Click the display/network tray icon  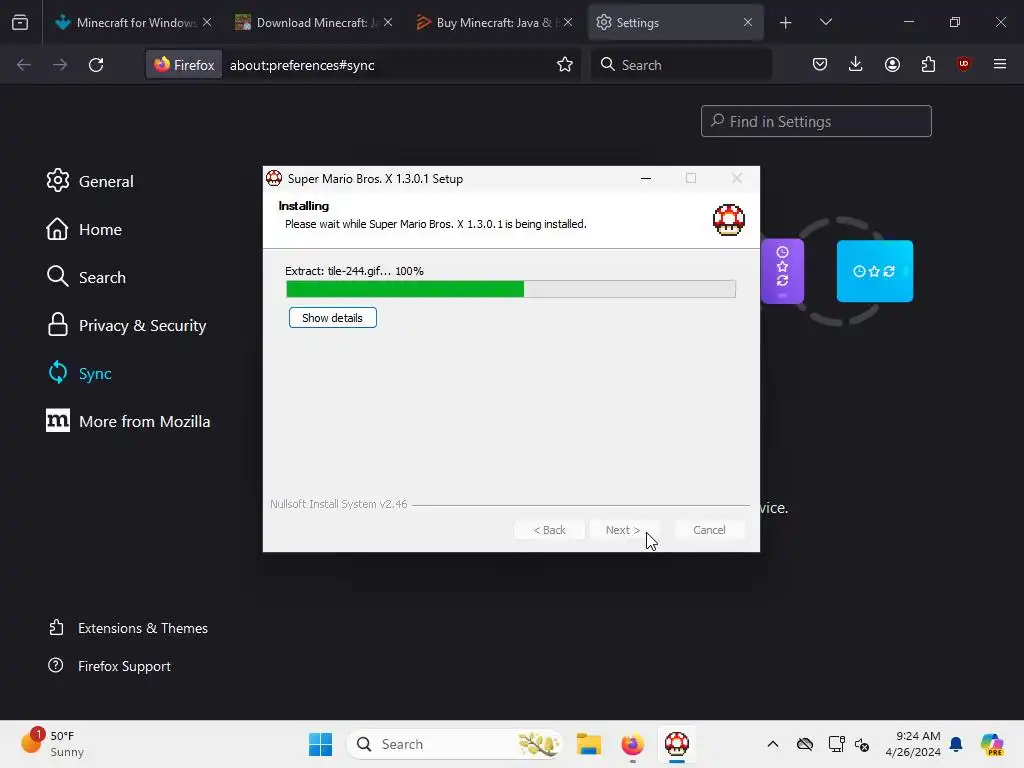[x=836, y=744]
